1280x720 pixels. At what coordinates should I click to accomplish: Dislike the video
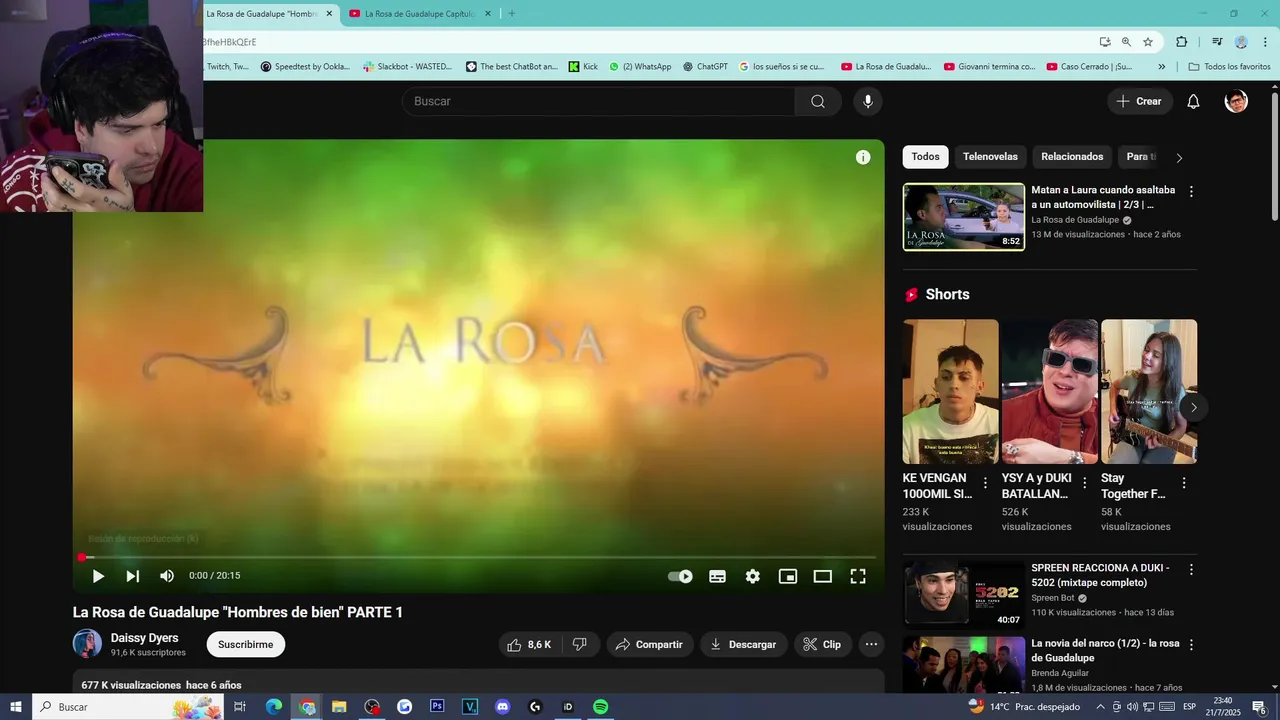click(x=580, y=645)
